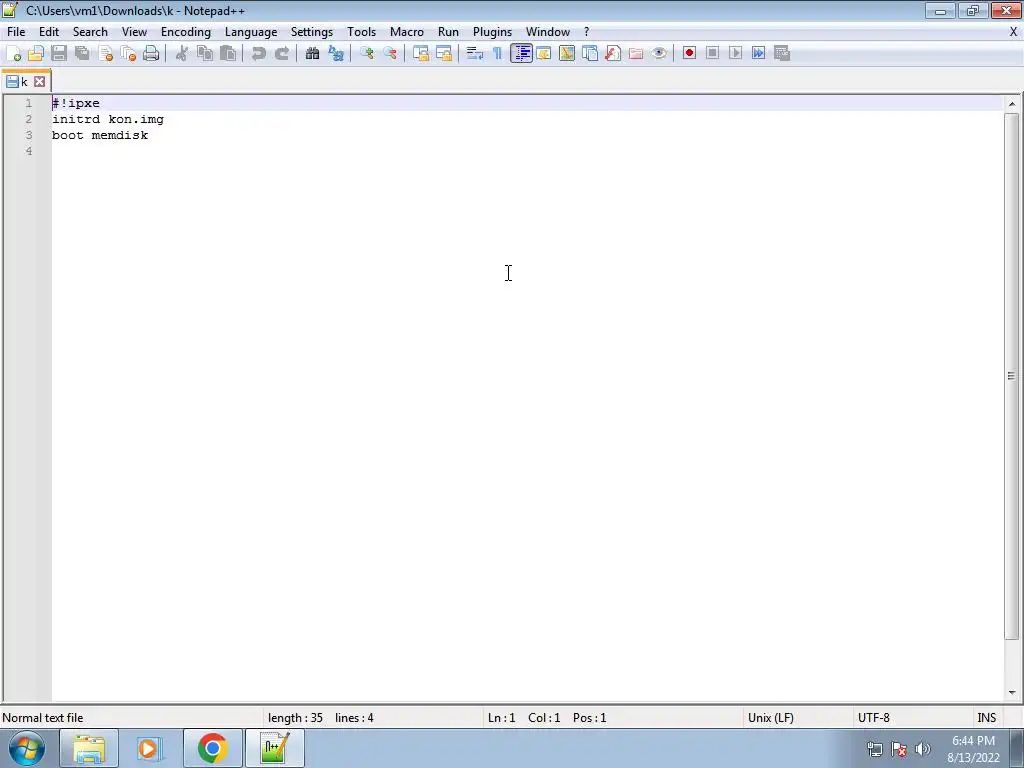Open the Run menu

[x=448, y=32]
